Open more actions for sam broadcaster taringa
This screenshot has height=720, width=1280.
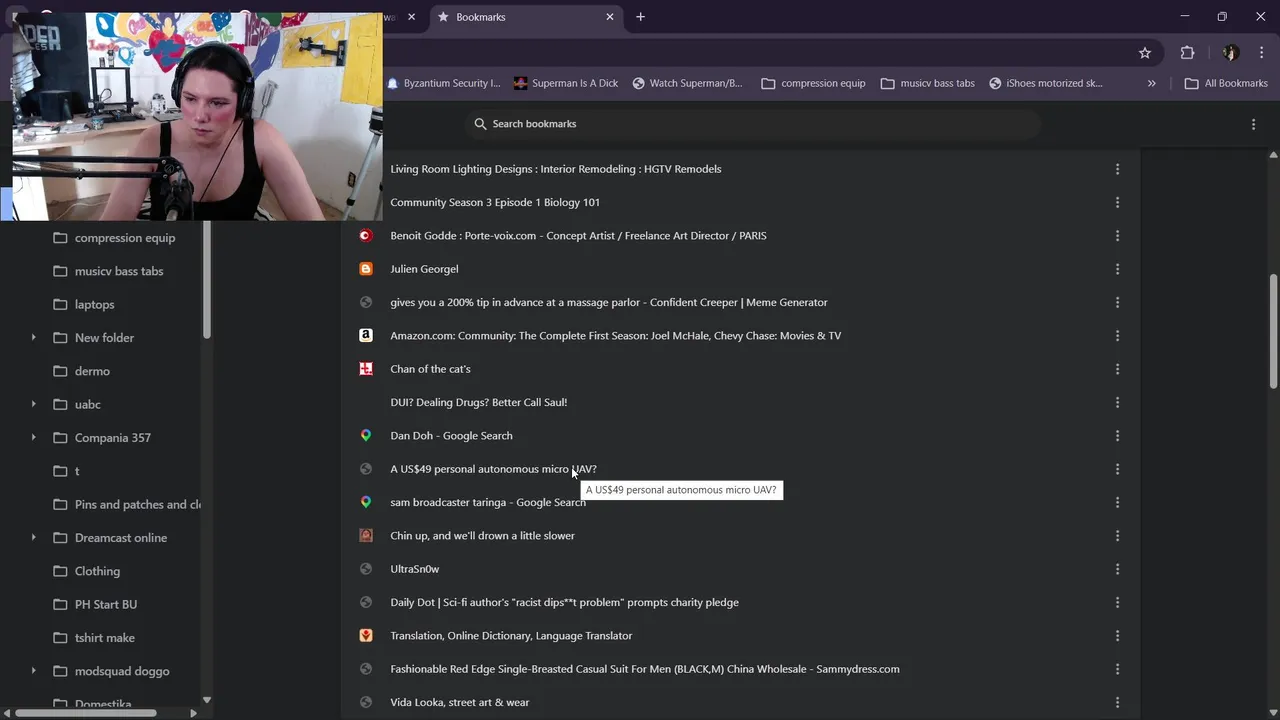(1117, 502)
